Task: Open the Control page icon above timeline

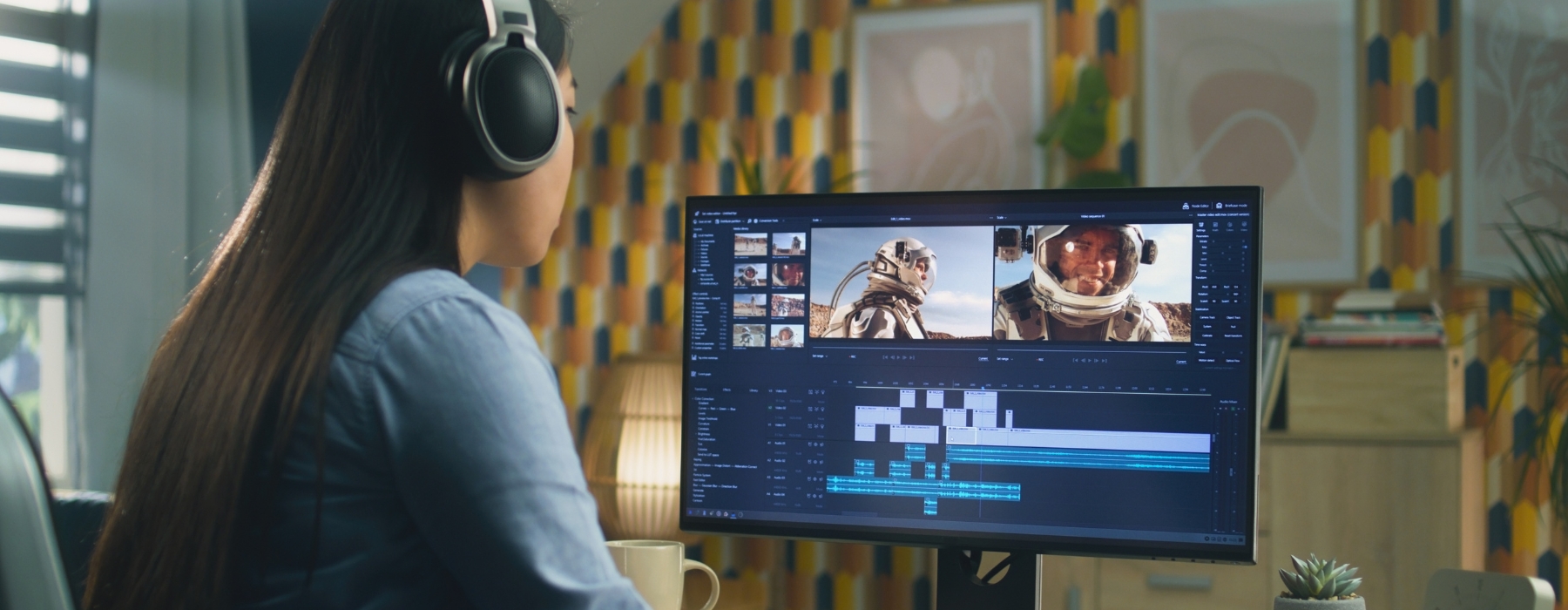Action: click(693, 374)
